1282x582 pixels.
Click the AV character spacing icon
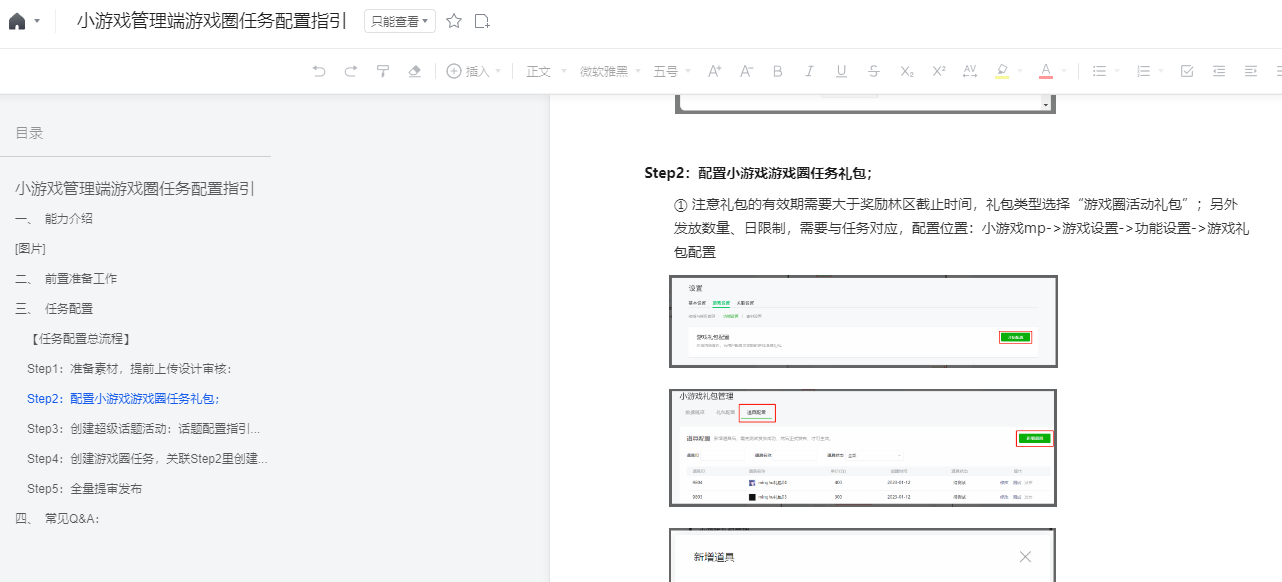[970, 71]
